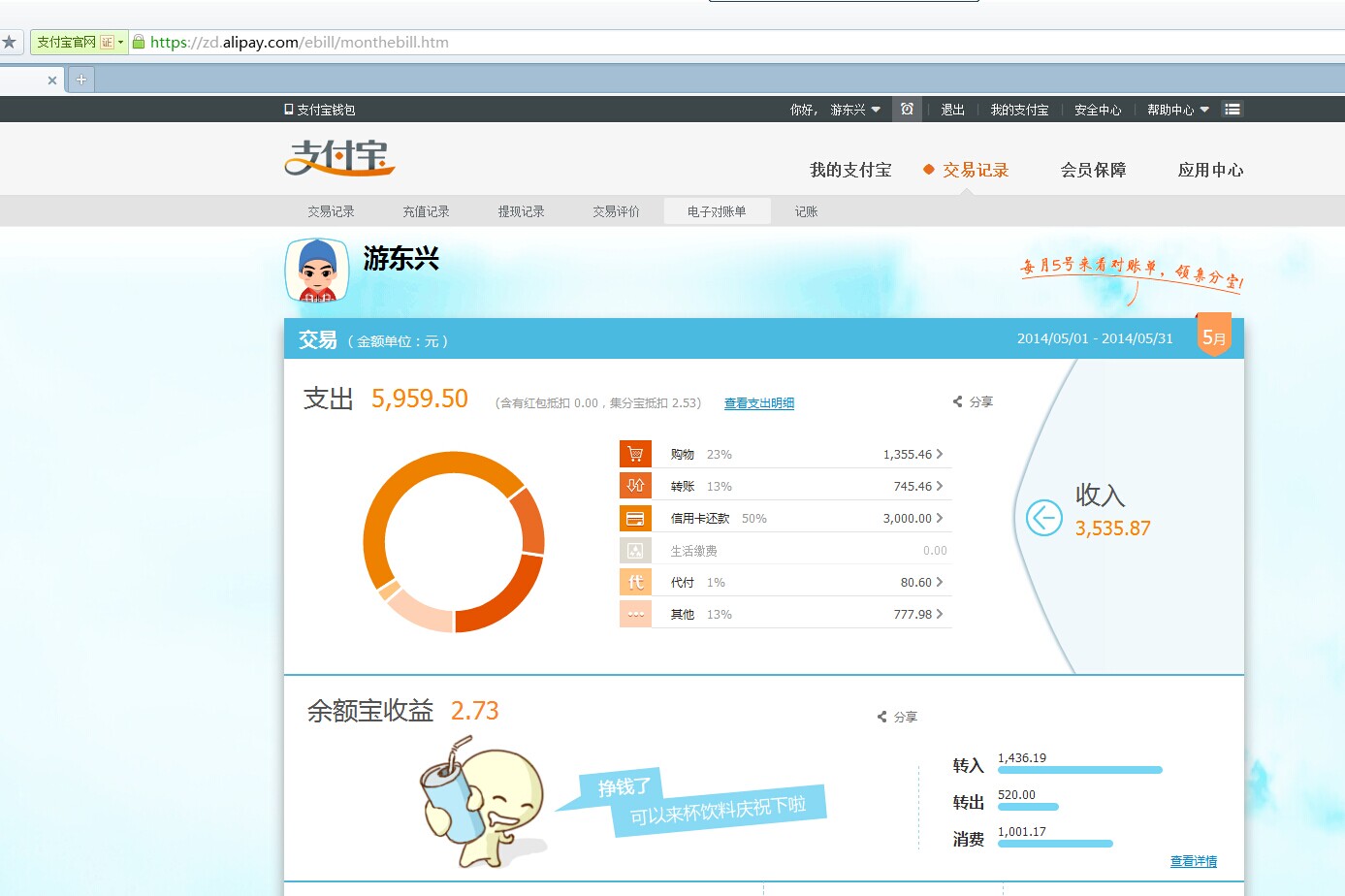The height and width of the screenshot is (896, 1345).
Task: Open the 支付宝官网 certificate dropdown
Action: click(120, 42)
